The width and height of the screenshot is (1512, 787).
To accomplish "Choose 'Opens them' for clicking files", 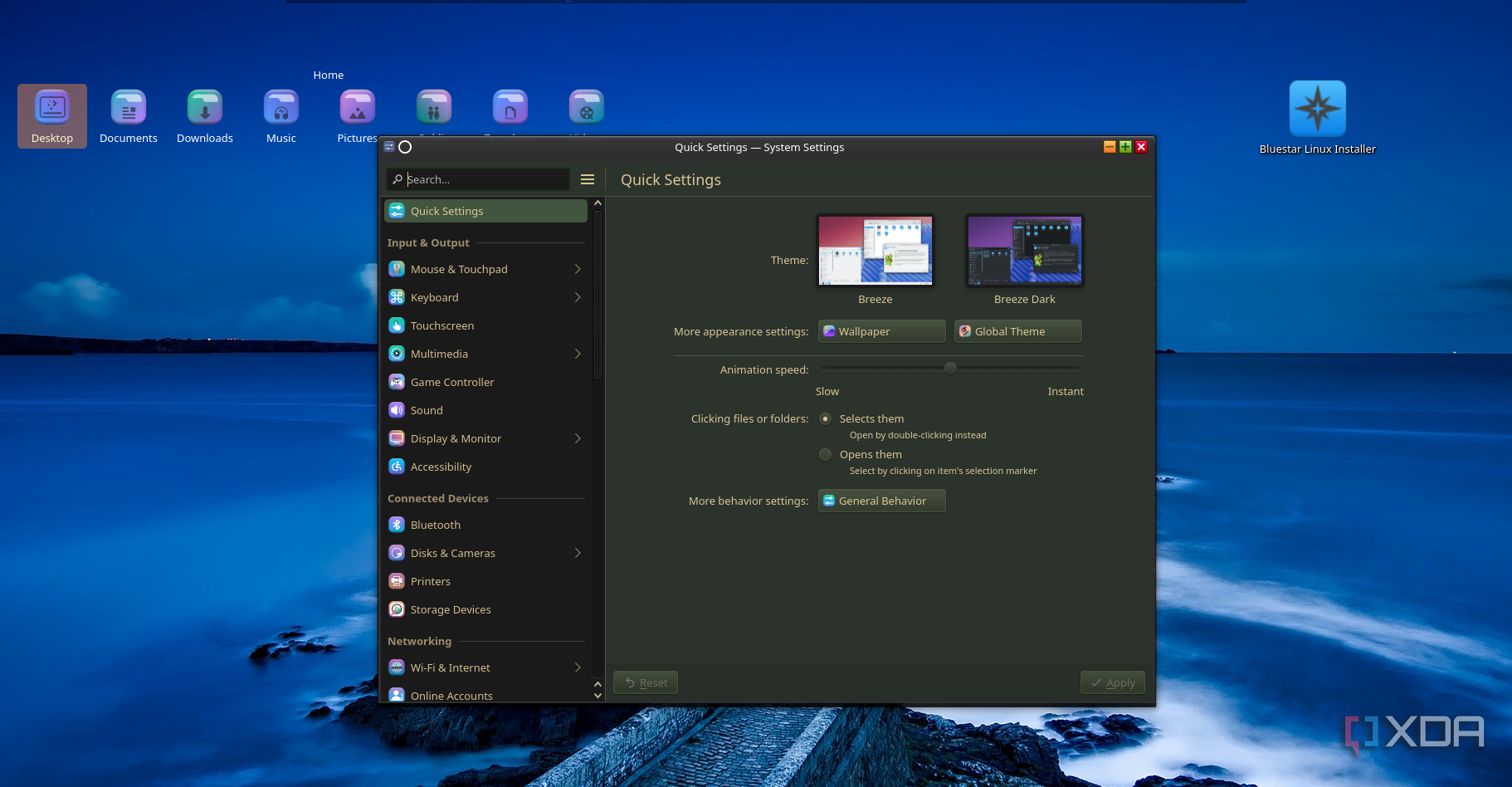I will [x=825, y=454].
